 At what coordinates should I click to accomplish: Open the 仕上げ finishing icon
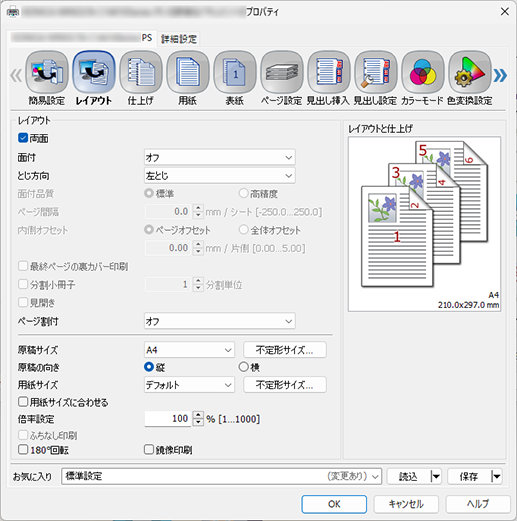click(x=141, y=72)
